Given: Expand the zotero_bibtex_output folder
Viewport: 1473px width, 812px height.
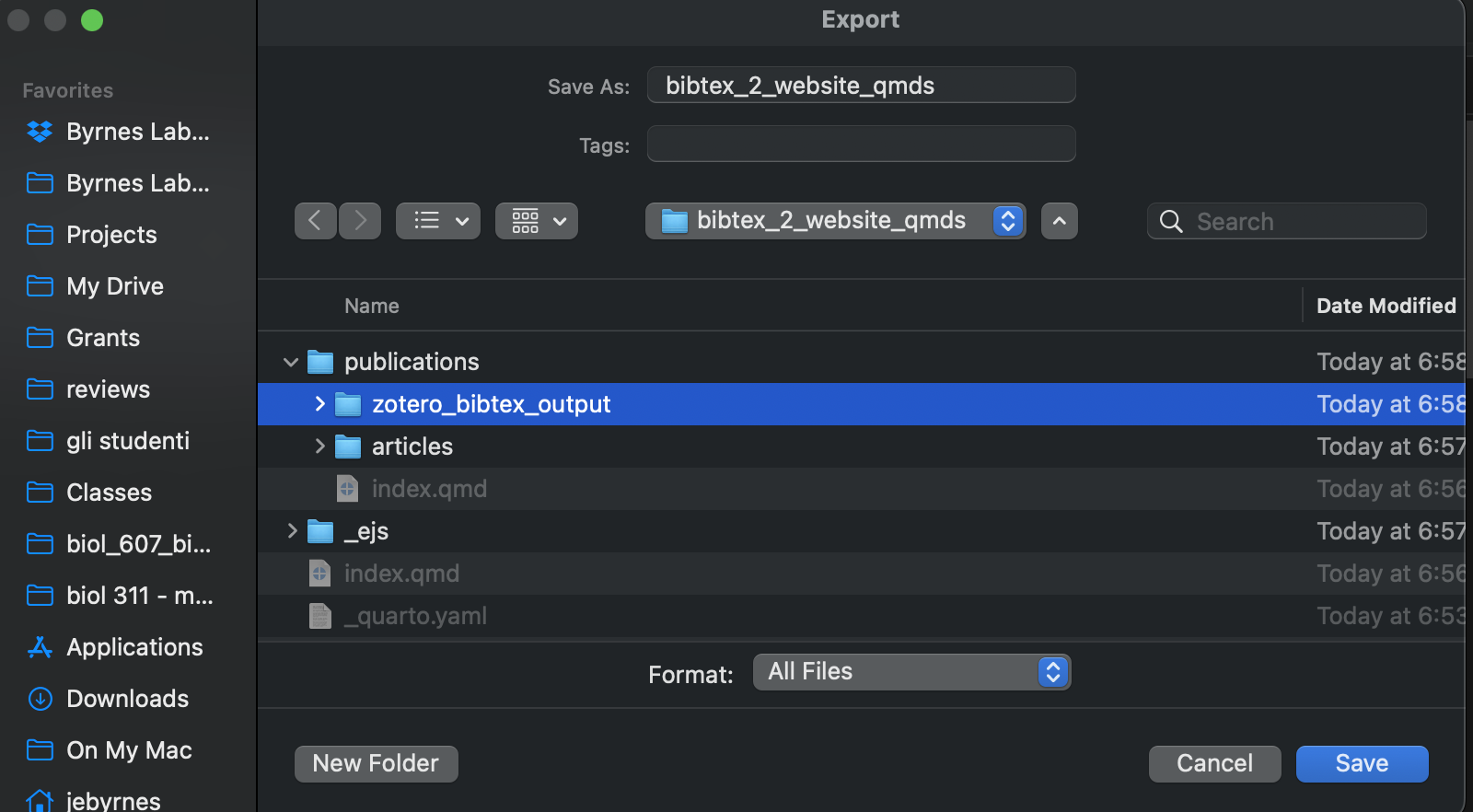Looking at the screenshot, I should coord(319,404).
